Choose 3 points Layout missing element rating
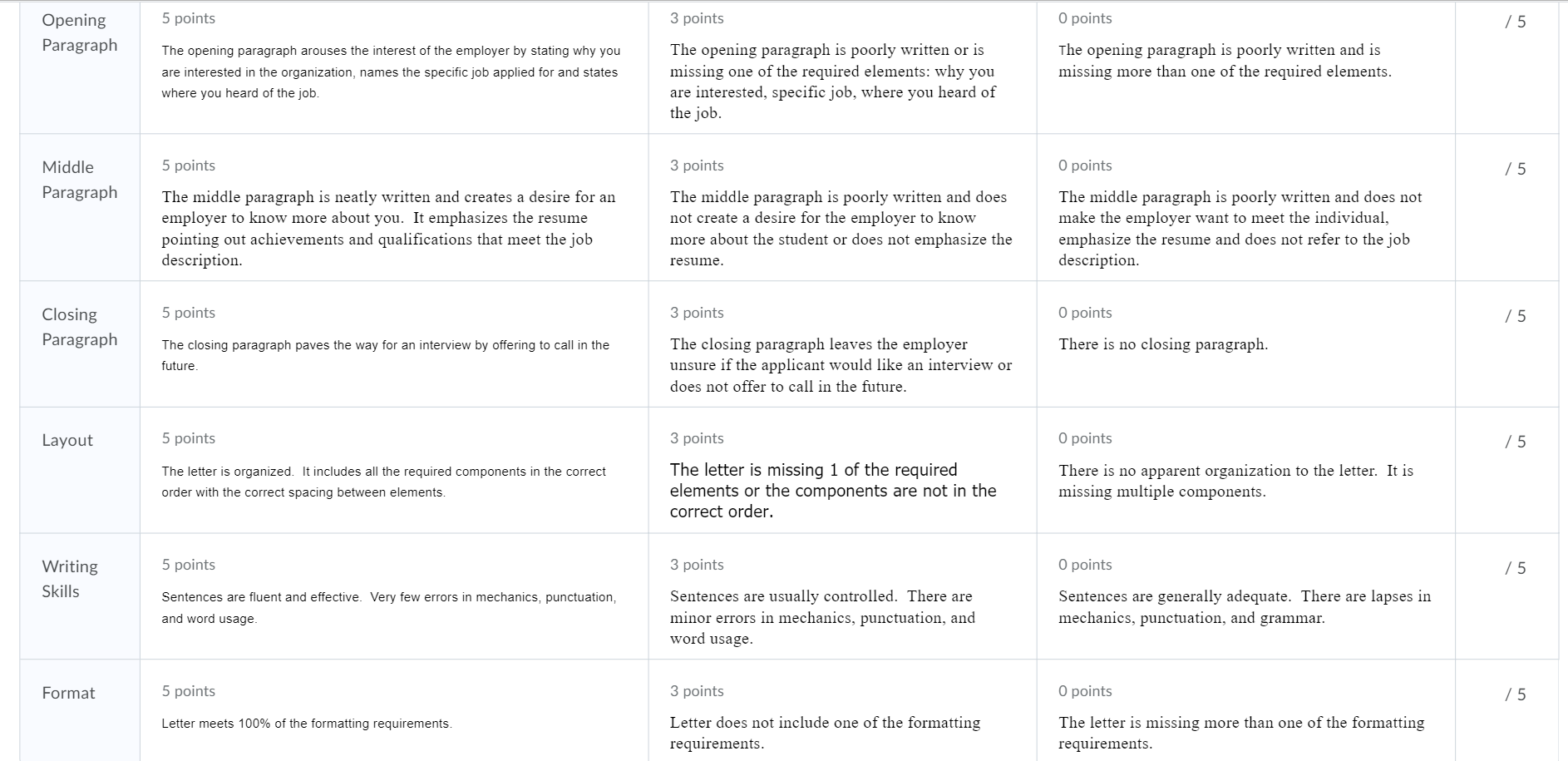The image size is (1568, 761). click(x=842, y=470)
